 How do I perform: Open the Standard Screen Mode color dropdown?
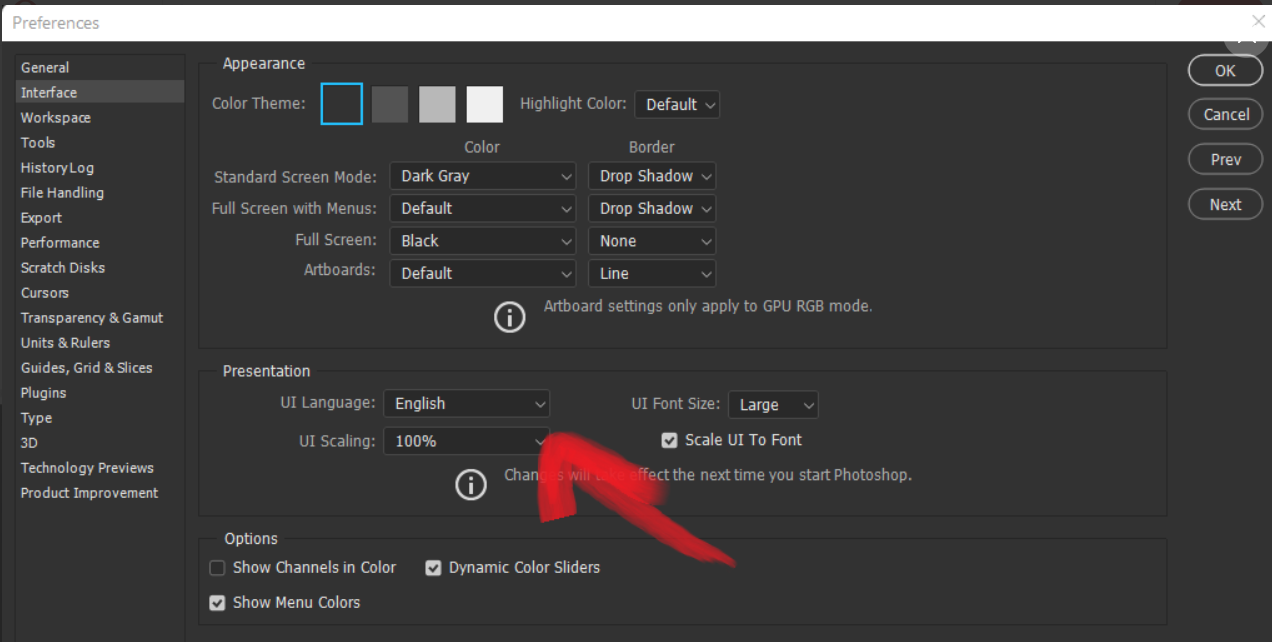click(x=482, y=176)
